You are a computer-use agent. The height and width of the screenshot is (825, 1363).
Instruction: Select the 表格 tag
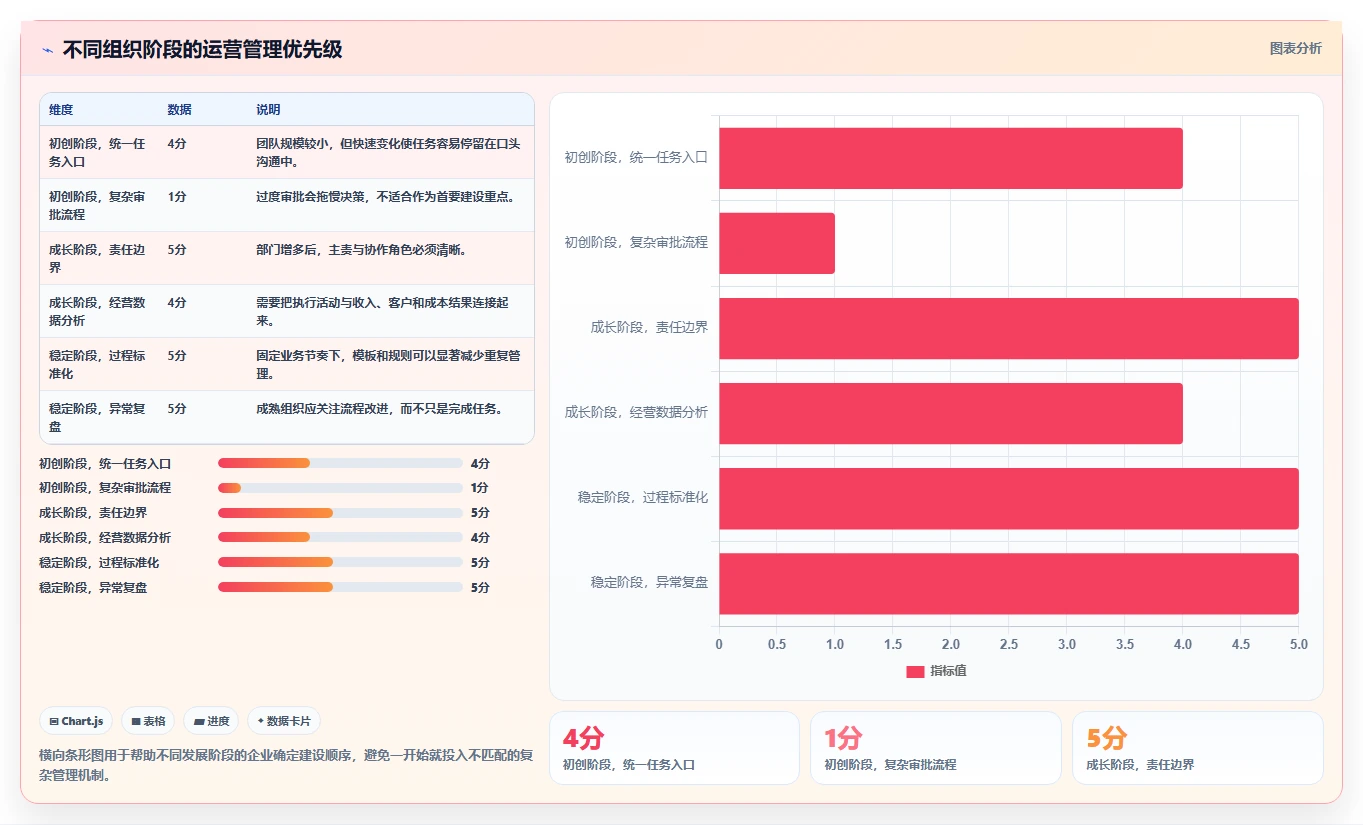pos(148,721)
